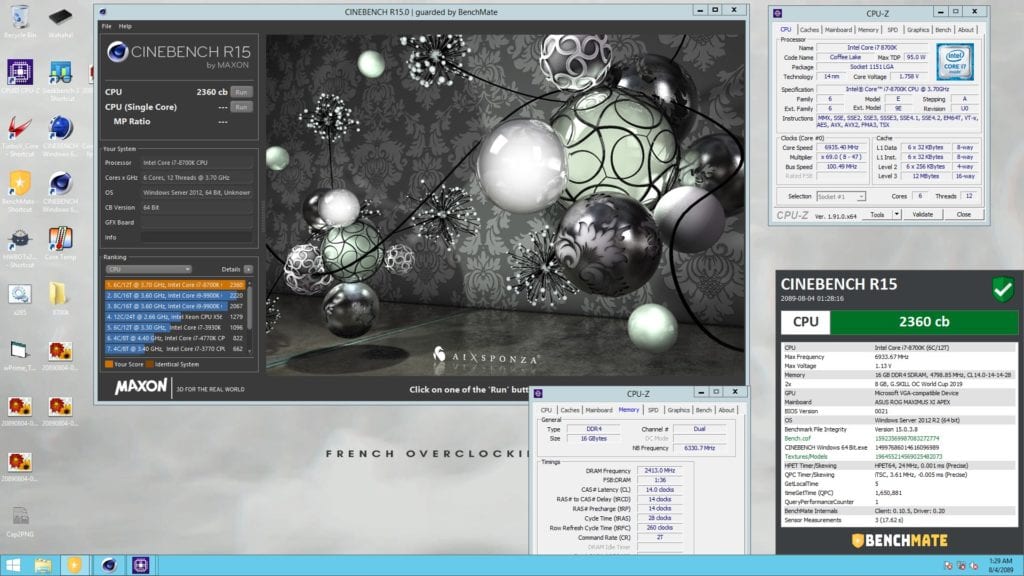Switch to BenchMate on the taskbar
Viewport: 1024px width, 576px height.
(x=74, y=566)
